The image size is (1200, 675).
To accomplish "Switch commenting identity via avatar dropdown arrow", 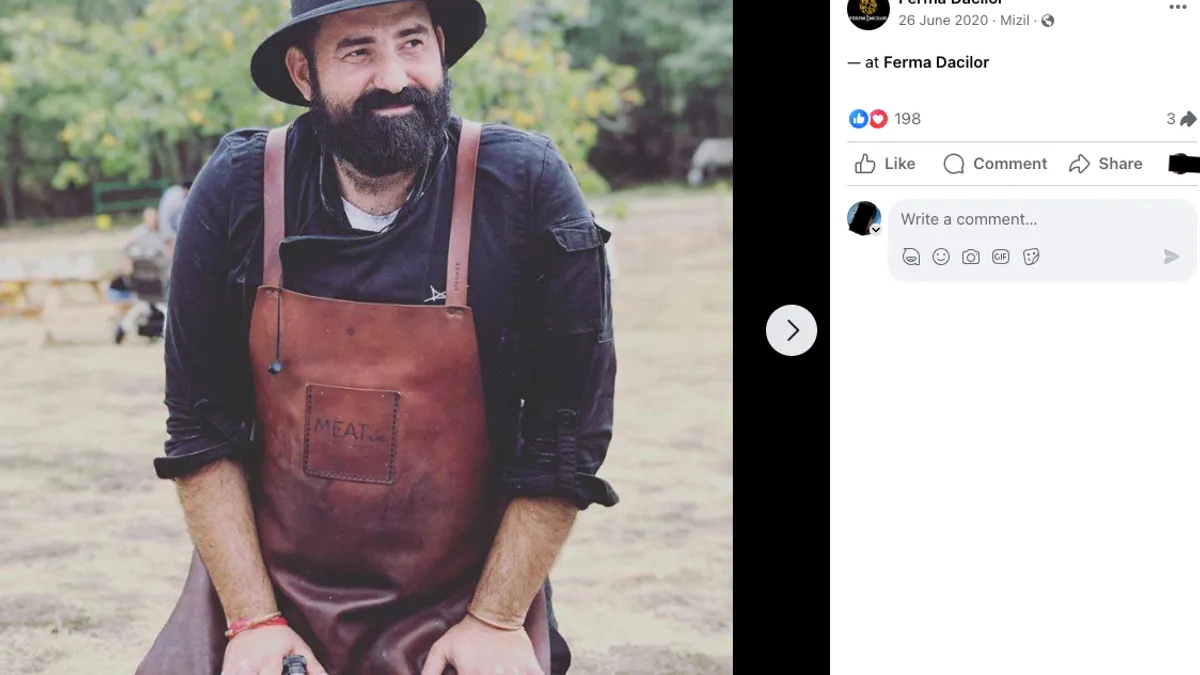I will pyautogui.click(x=875, y=230).
